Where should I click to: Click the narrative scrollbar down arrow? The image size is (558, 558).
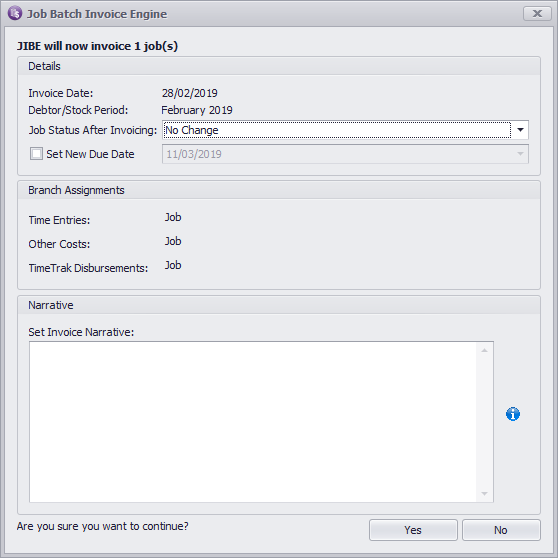pyautogui.click(x=484, y=494)
